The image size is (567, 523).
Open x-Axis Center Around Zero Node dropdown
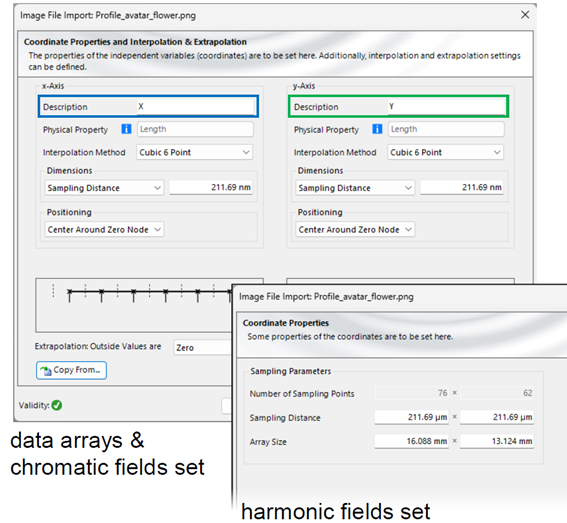click(x=104, y=229)
